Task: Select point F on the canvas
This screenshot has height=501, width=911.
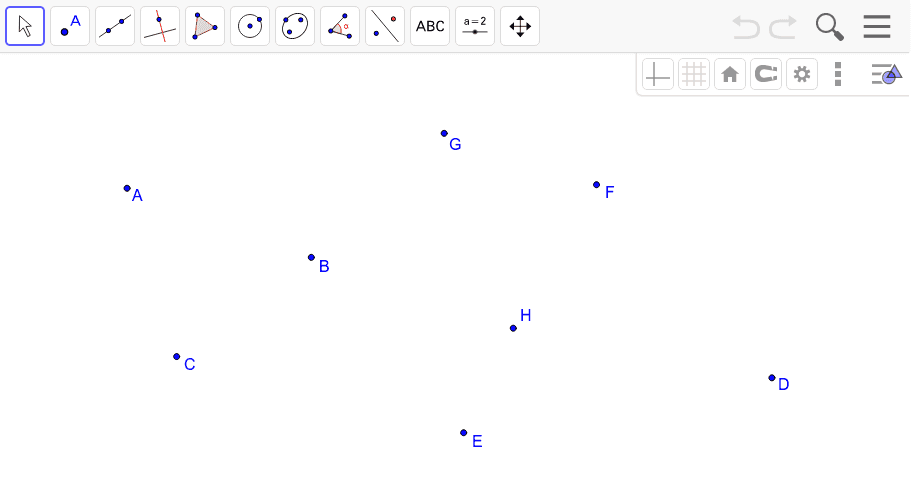Action: (x=596, y=185)
